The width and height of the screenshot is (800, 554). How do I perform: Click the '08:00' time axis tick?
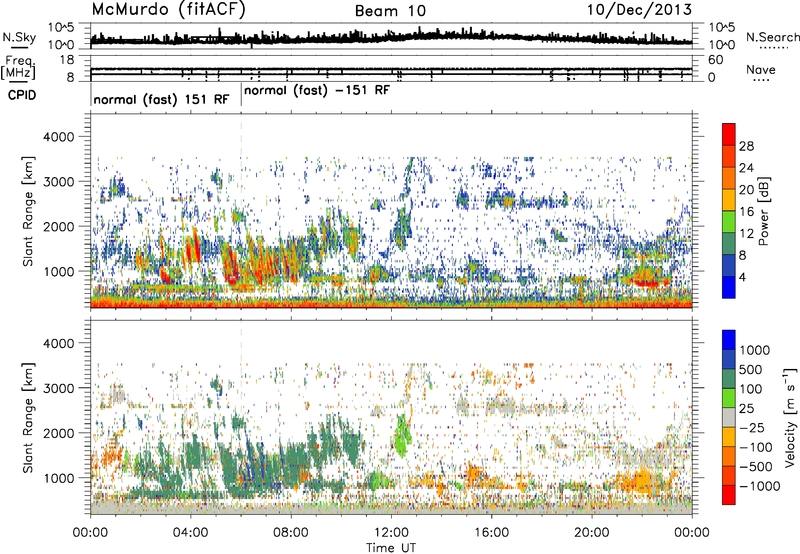(x=291, y=533)
